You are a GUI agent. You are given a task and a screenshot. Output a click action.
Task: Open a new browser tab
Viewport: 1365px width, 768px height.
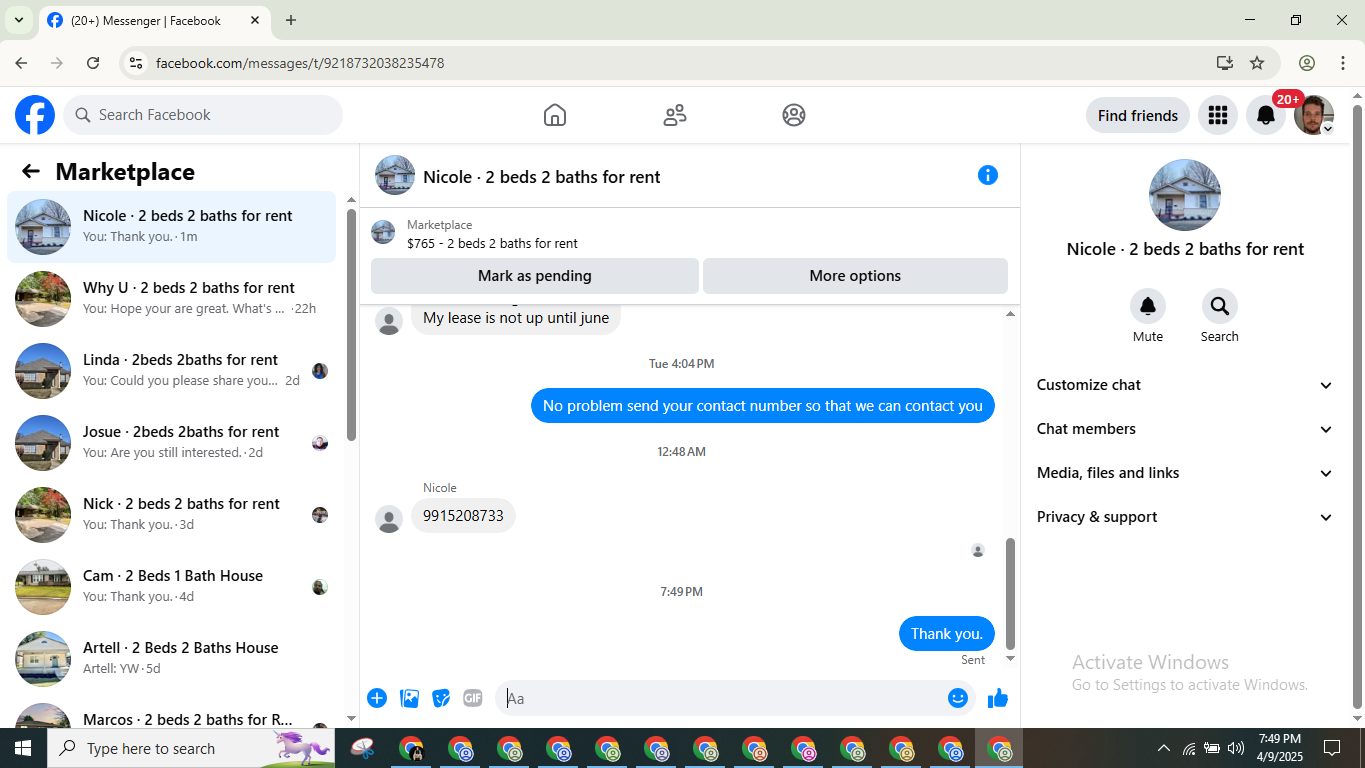tap(291, 20)
